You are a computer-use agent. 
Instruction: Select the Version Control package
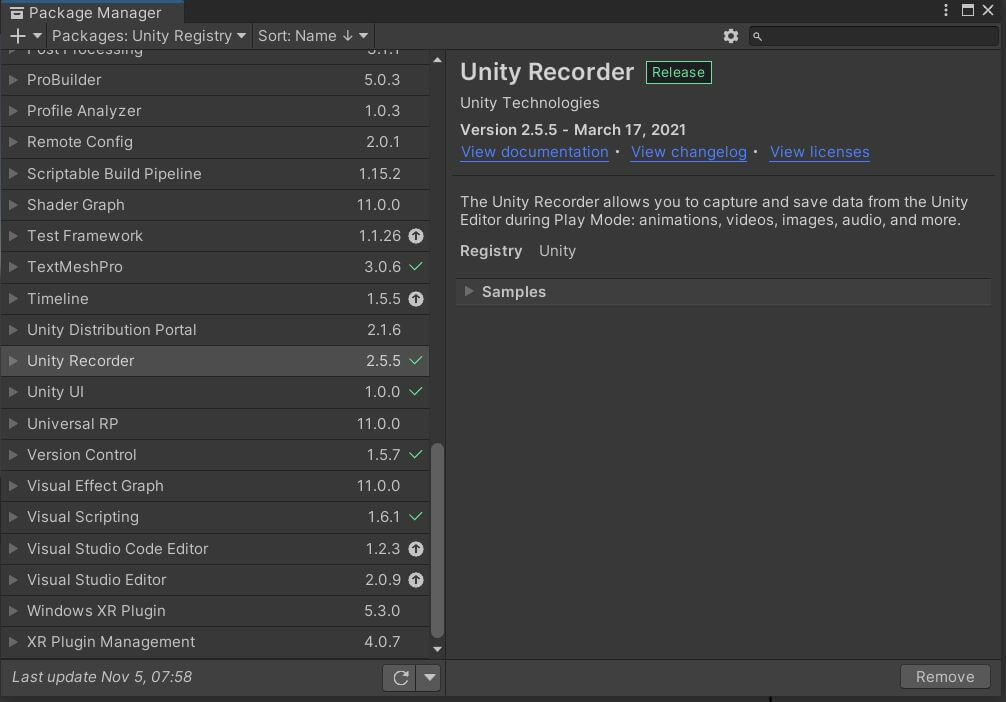(215, 455)
